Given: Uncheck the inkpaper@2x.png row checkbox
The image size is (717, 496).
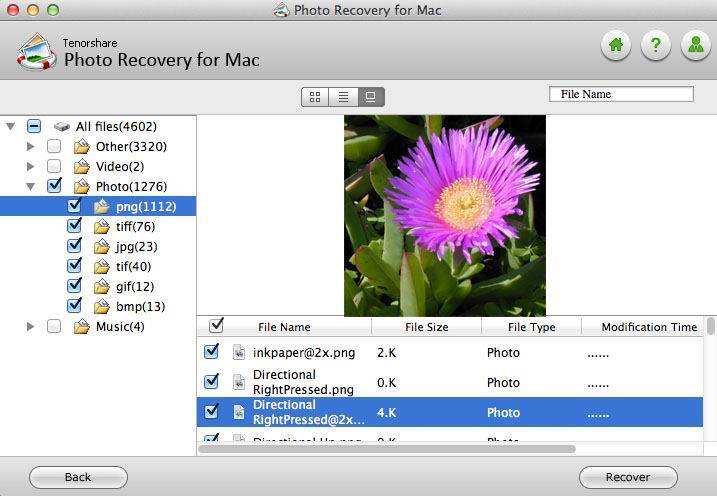Looking at the screenshot, I should tap(211, 352).
